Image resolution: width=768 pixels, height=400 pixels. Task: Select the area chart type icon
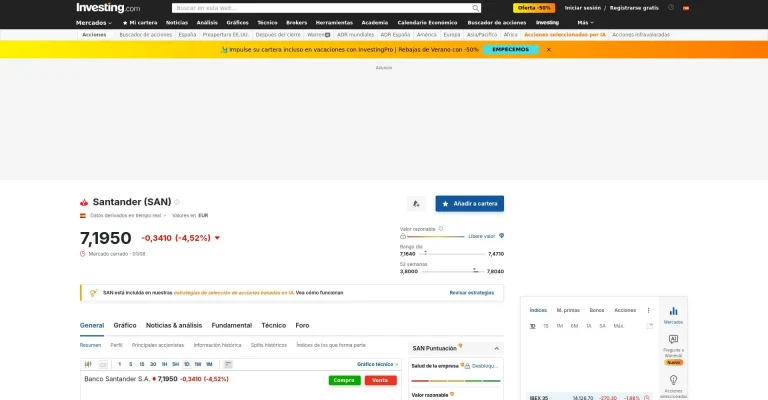[x=103, y=364]
